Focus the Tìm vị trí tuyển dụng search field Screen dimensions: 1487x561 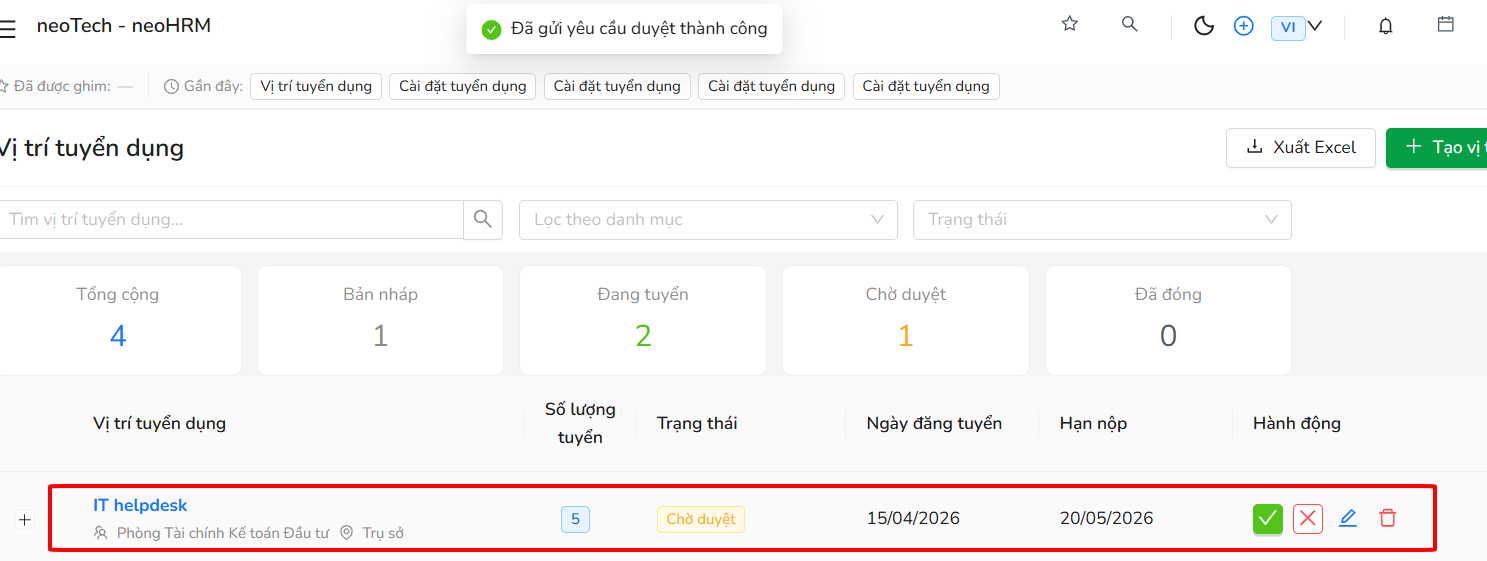point(231,219)
